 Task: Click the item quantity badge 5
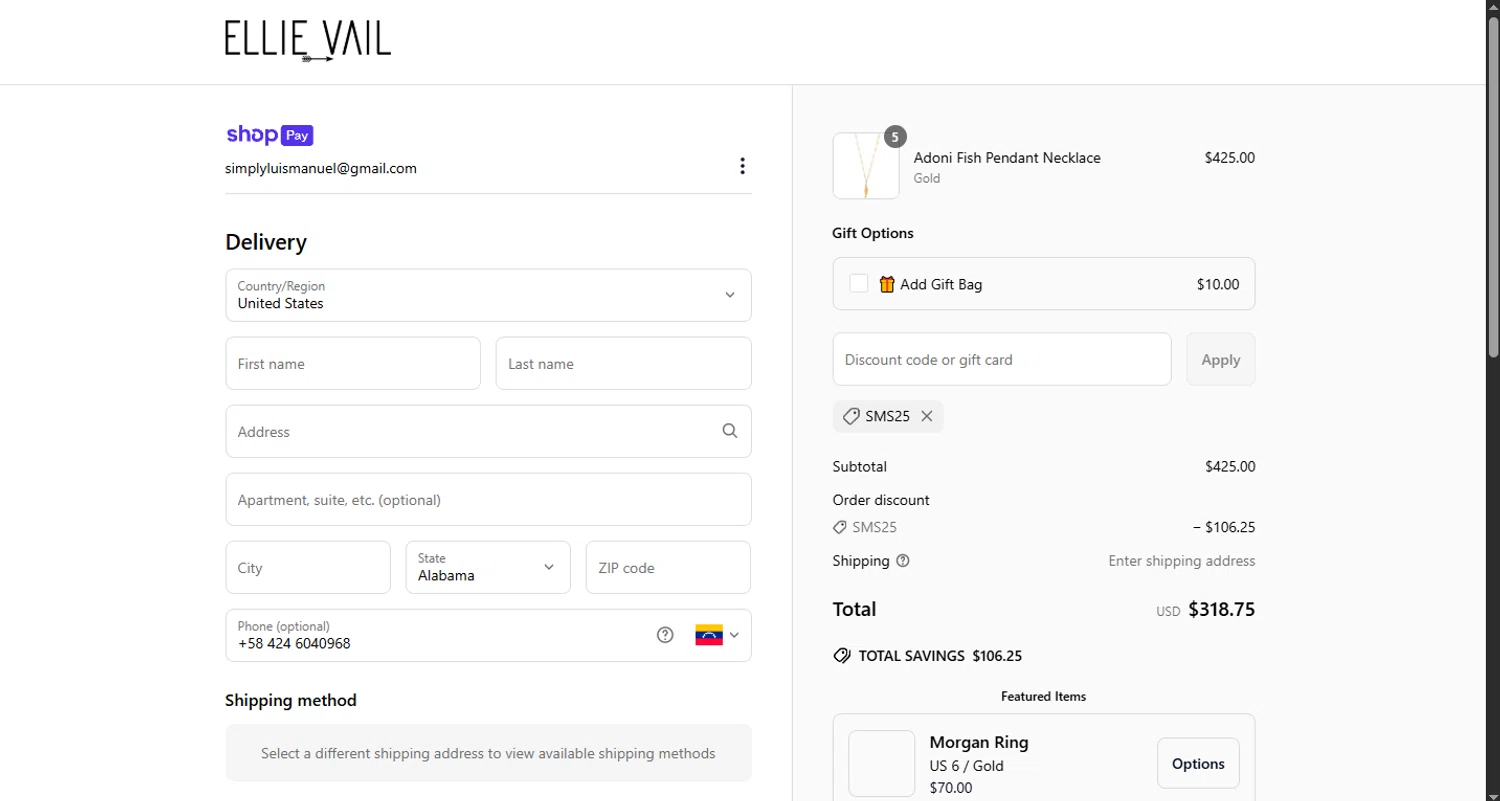click(895, 137)
